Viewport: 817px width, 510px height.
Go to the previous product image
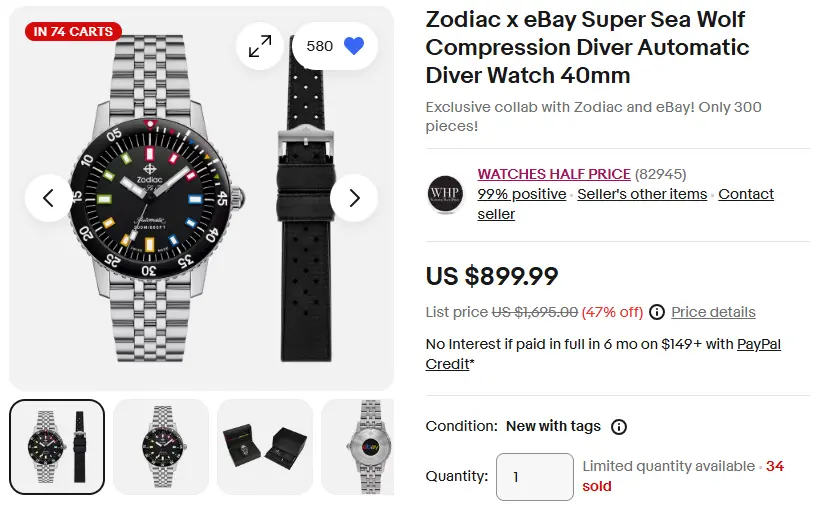click(x=49, y=198)
